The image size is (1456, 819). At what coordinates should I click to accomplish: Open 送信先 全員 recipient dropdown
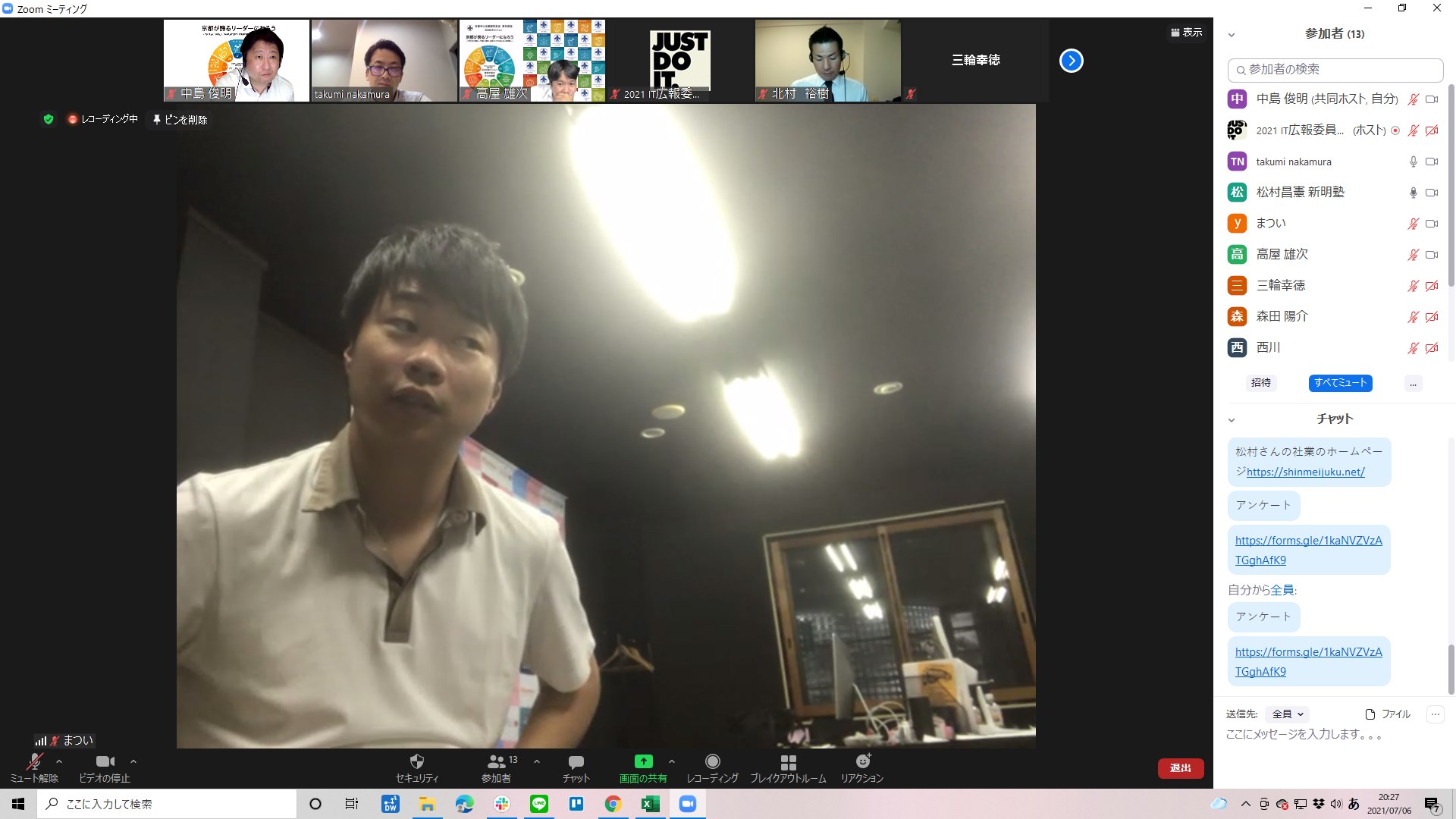[x=1288, y=714]
